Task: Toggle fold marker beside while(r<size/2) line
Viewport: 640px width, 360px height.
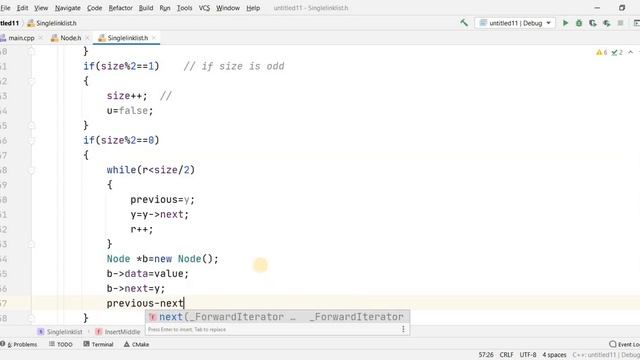Action: coord(31,170)
